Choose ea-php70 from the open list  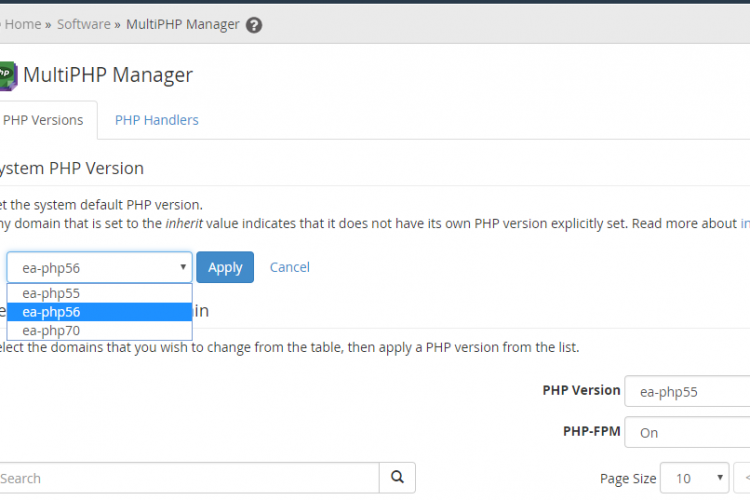click(99, 331)
